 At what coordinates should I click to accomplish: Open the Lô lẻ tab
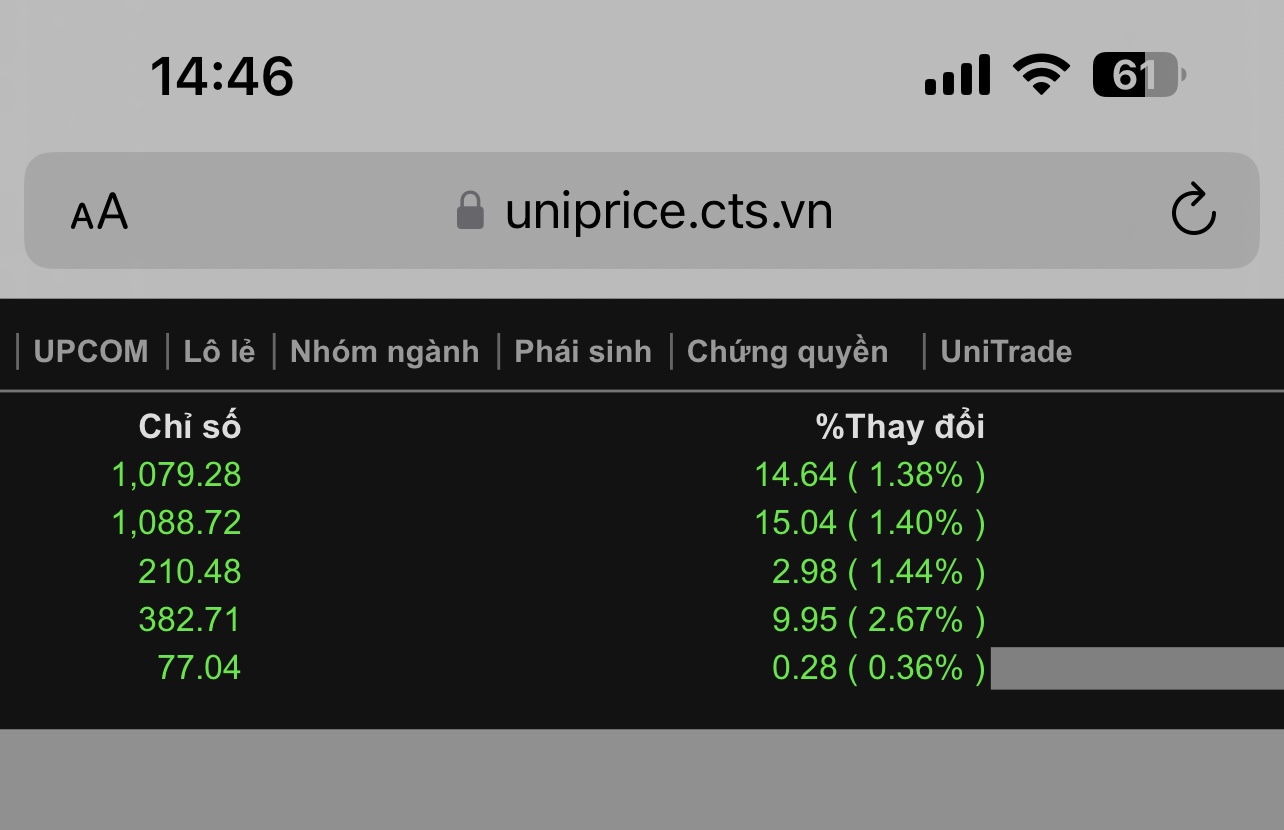219,352
